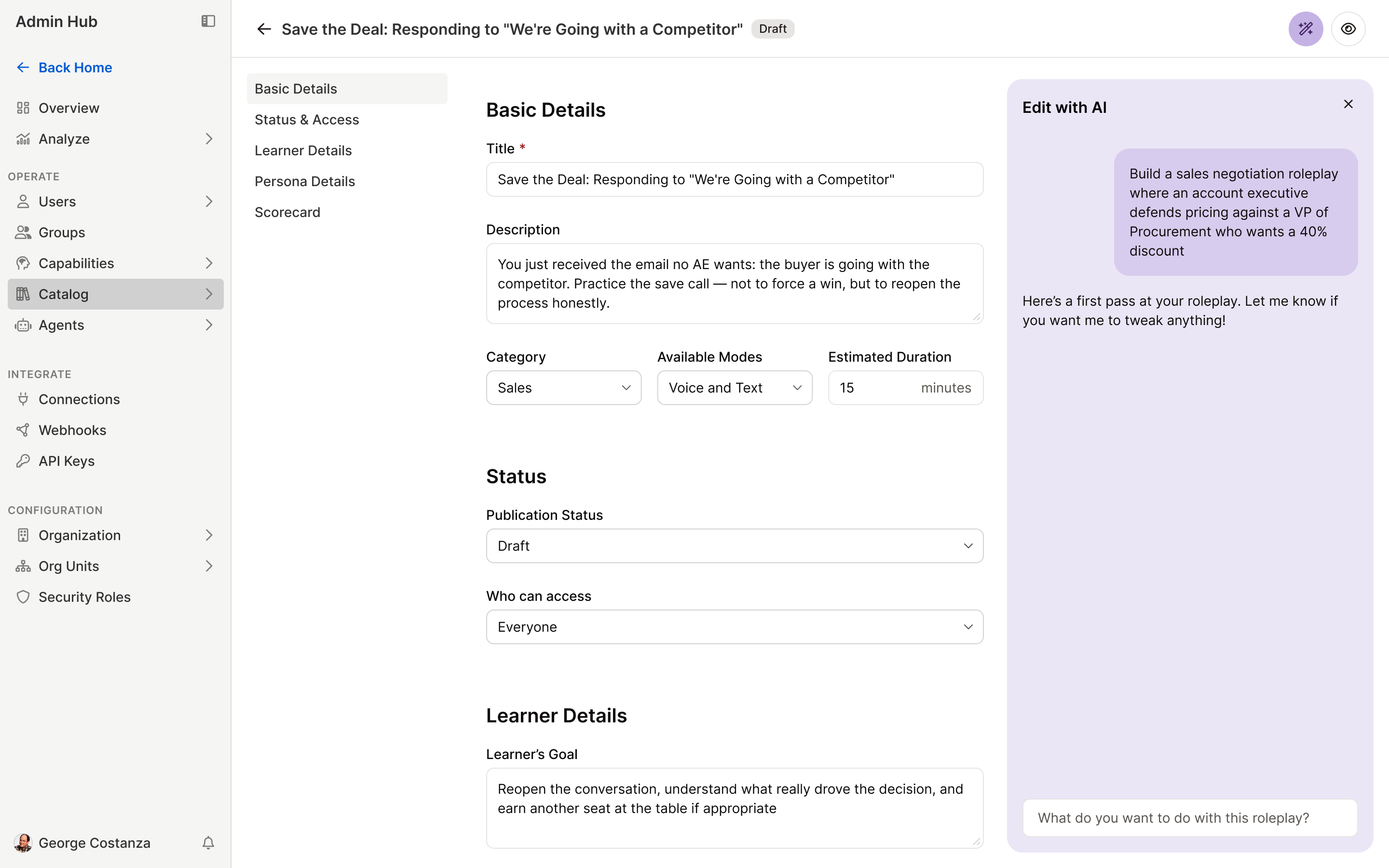Click the Webhooks icon
1389x868 pixels.
[23, 430]
